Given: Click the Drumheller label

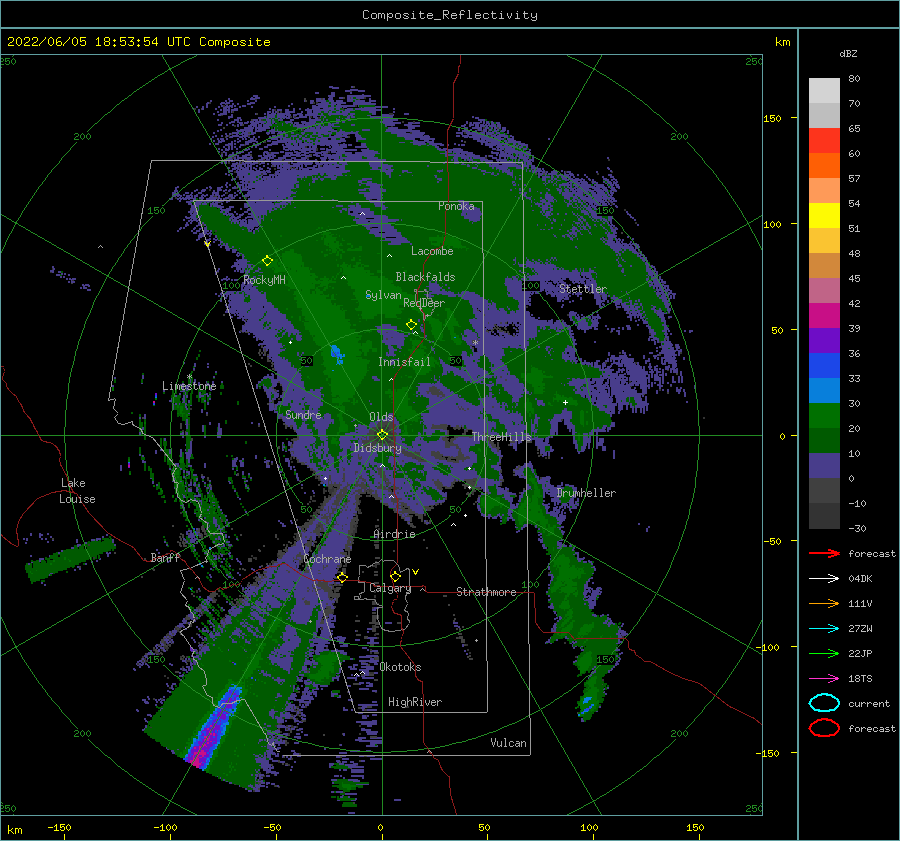Looking at the screenshot, I should 586,493.
